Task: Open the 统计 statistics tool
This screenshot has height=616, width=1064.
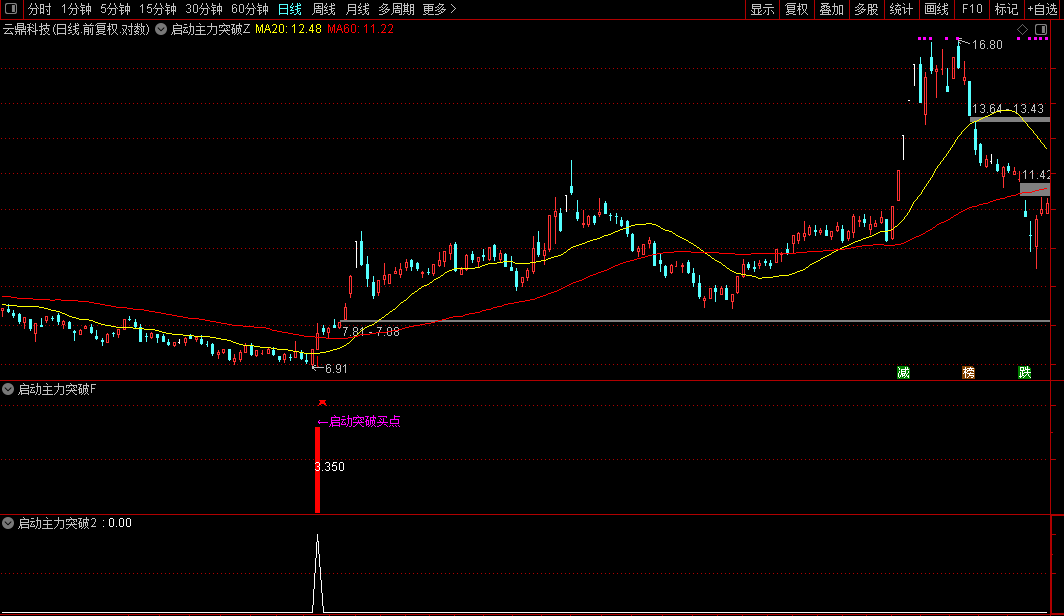Action: tap(901, 9)
